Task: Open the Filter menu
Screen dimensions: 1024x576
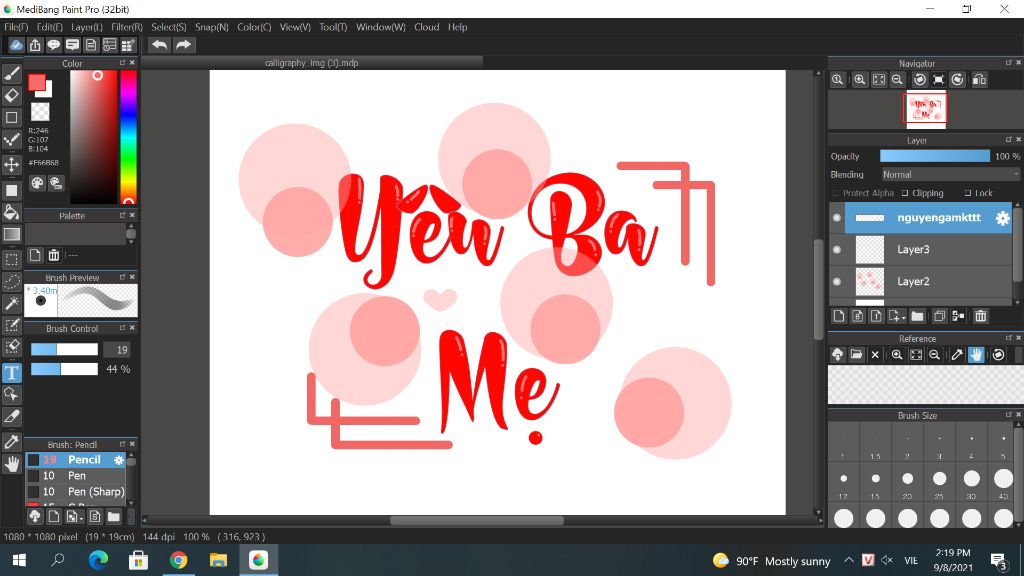Action: 127,27
